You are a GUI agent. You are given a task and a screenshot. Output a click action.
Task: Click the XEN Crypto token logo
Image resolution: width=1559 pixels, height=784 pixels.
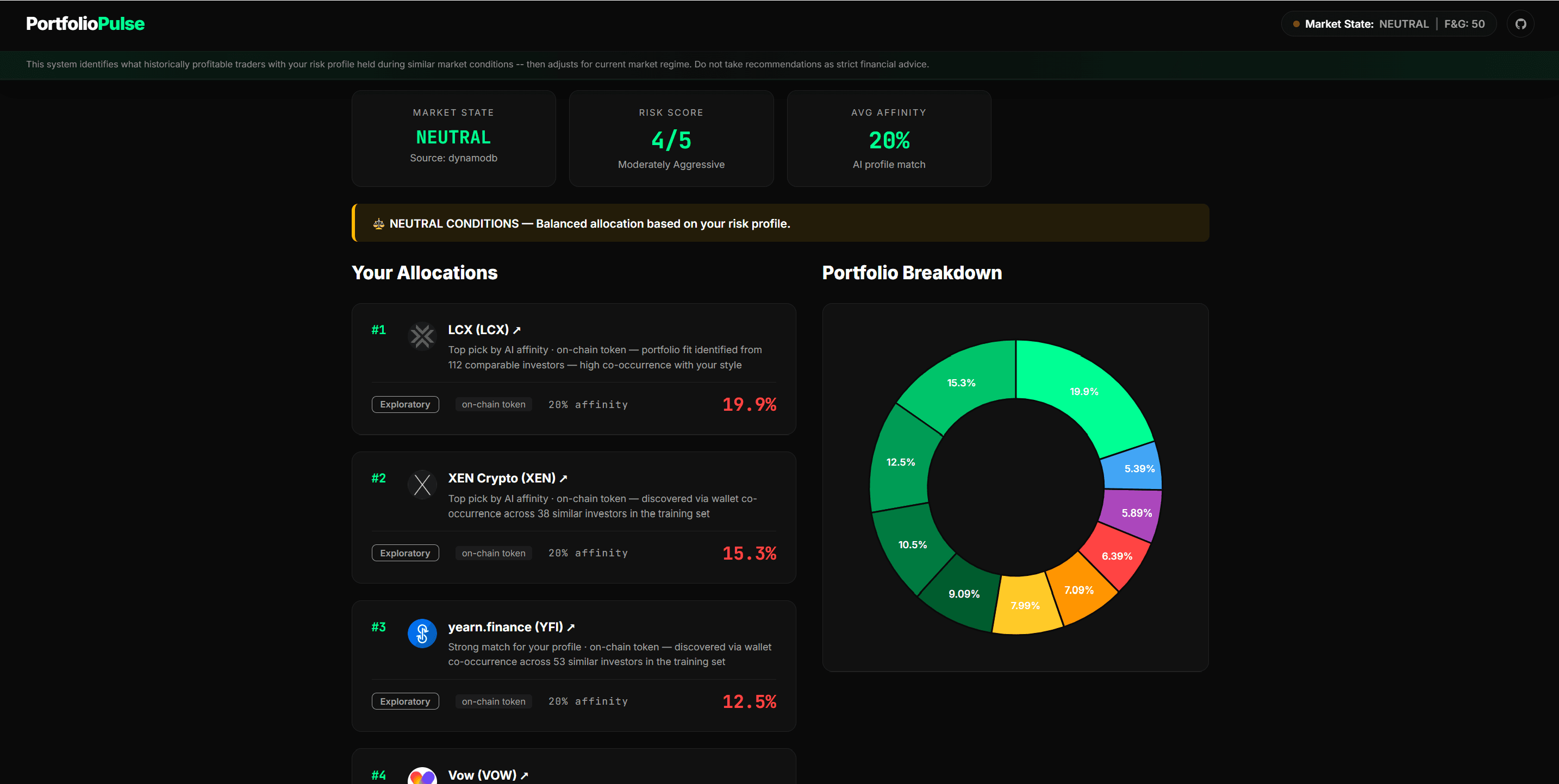point(422,485)
